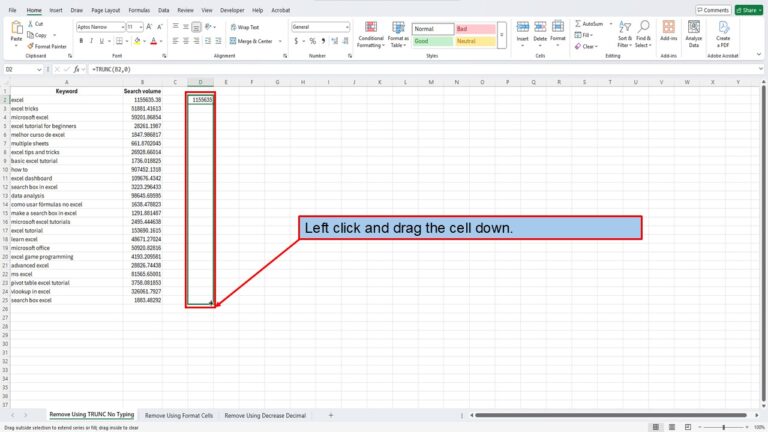
Task: Click Analyze Data
Action: (x=694, y=34)
